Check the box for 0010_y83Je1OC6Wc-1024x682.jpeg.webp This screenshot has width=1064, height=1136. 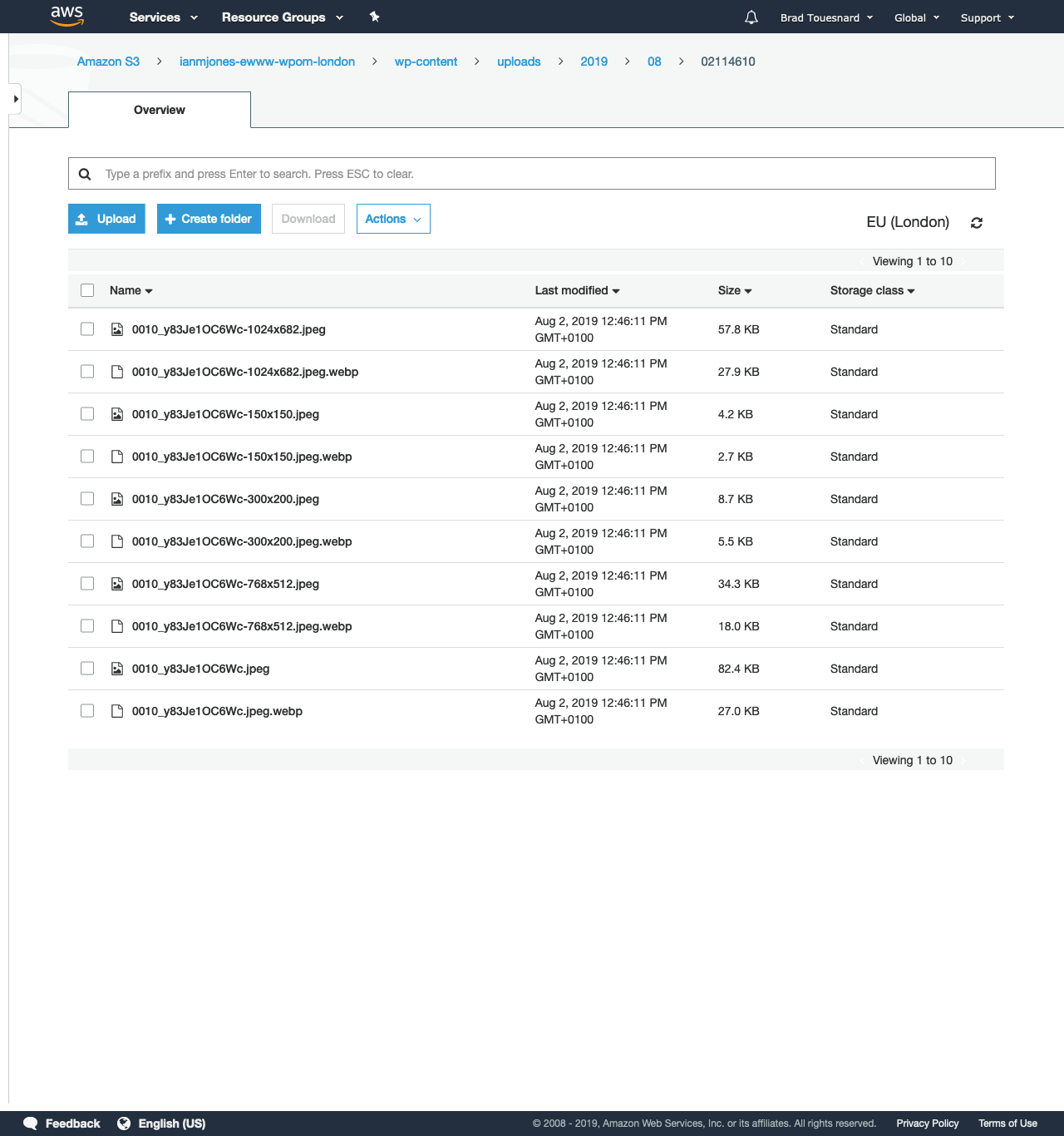87,372
